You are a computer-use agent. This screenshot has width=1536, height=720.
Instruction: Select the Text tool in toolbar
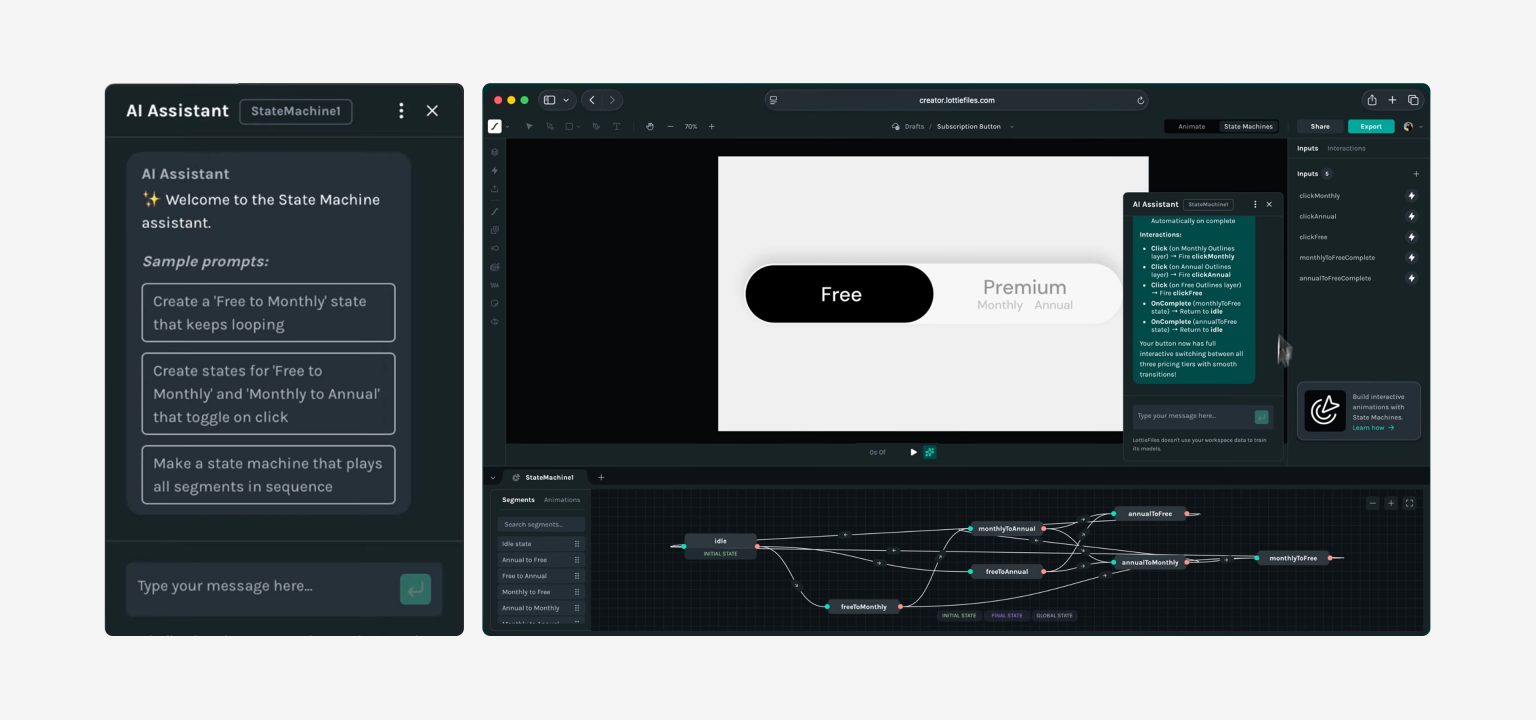click(x=616, y=127)
